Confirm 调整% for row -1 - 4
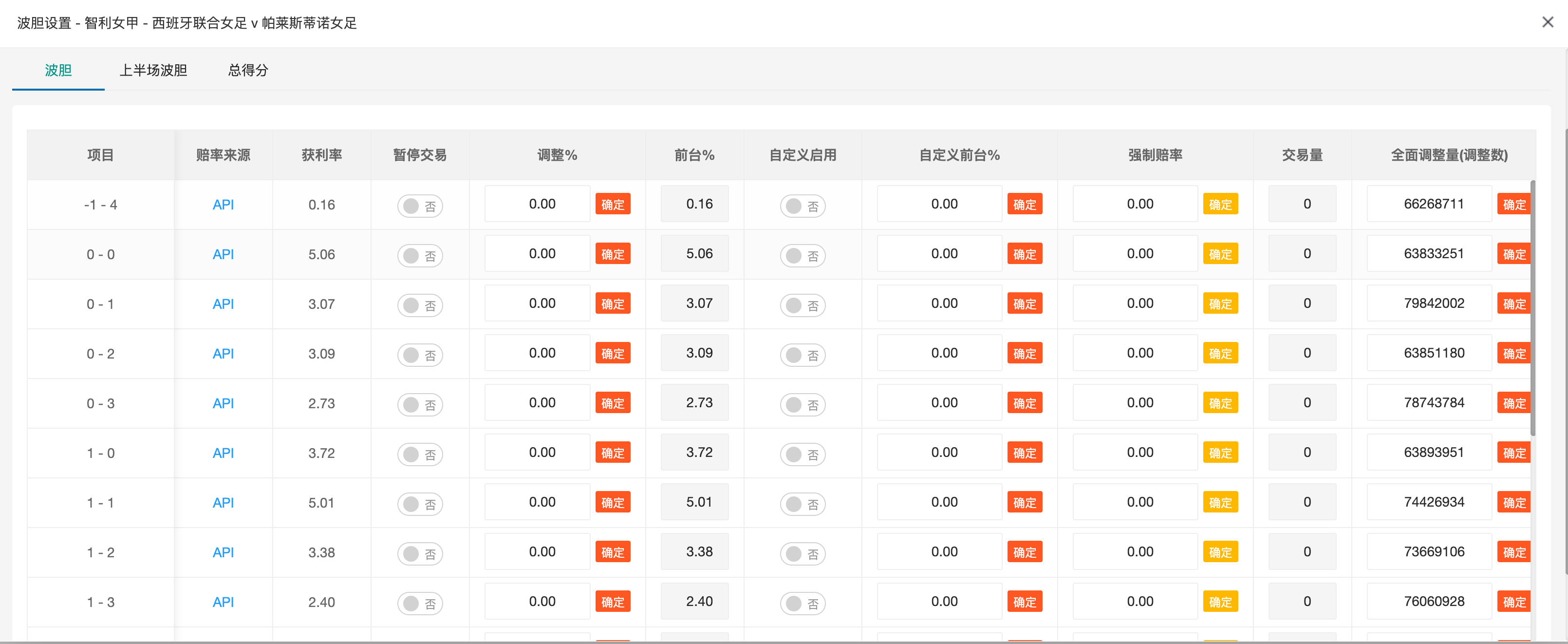1568x644 pixels. [x=613, y=205]
